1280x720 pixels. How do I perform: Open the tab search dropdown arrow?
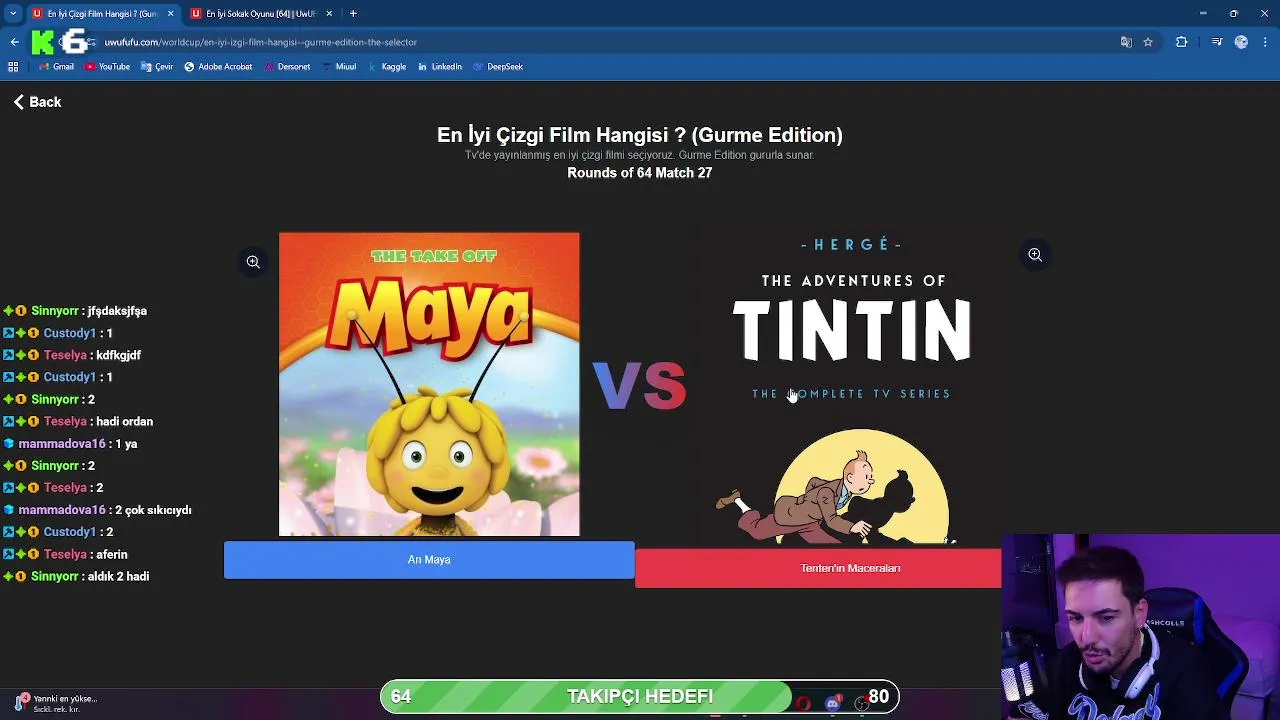pyautogui.click(x=13, y=13)
